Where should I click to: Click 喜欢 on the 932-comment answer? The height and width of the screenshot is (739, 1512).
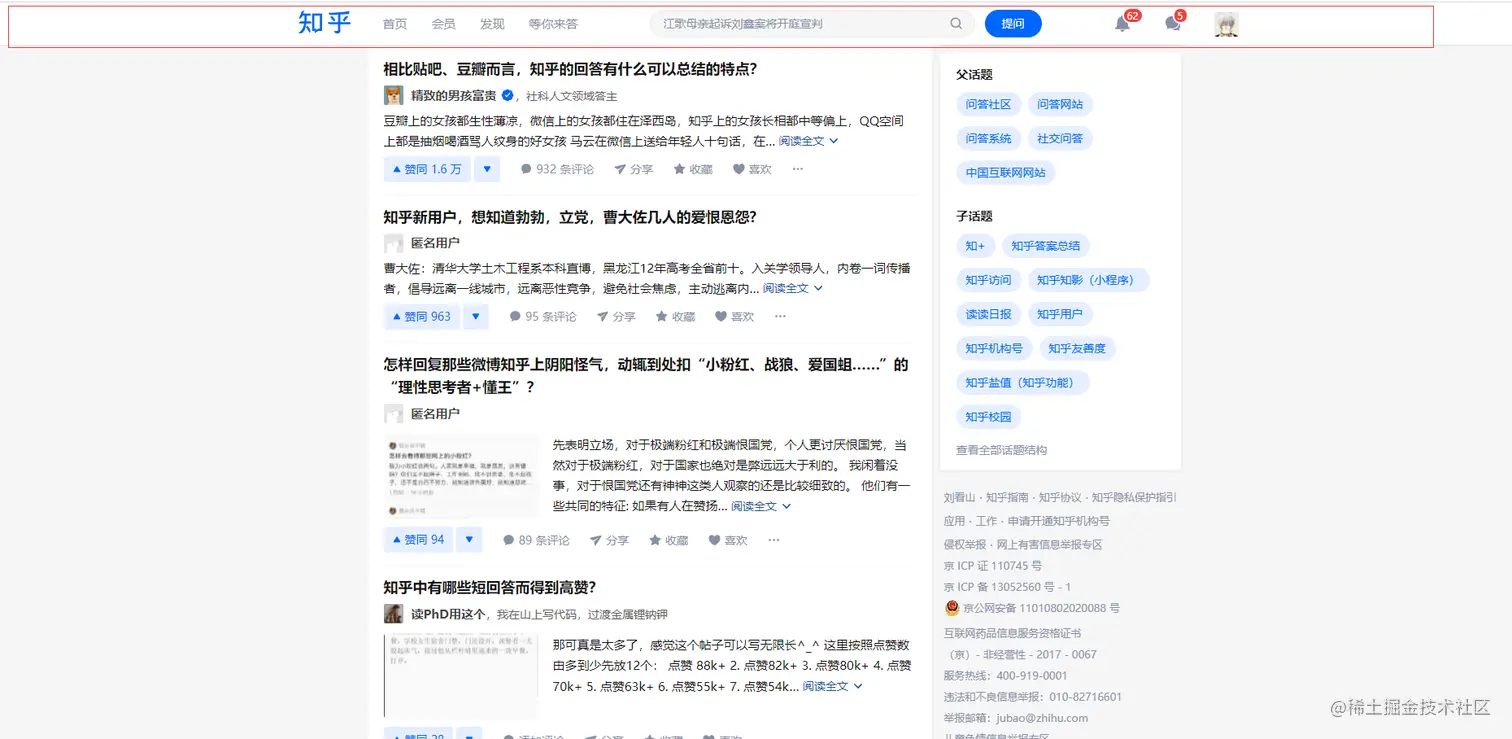tap(752, 169)
